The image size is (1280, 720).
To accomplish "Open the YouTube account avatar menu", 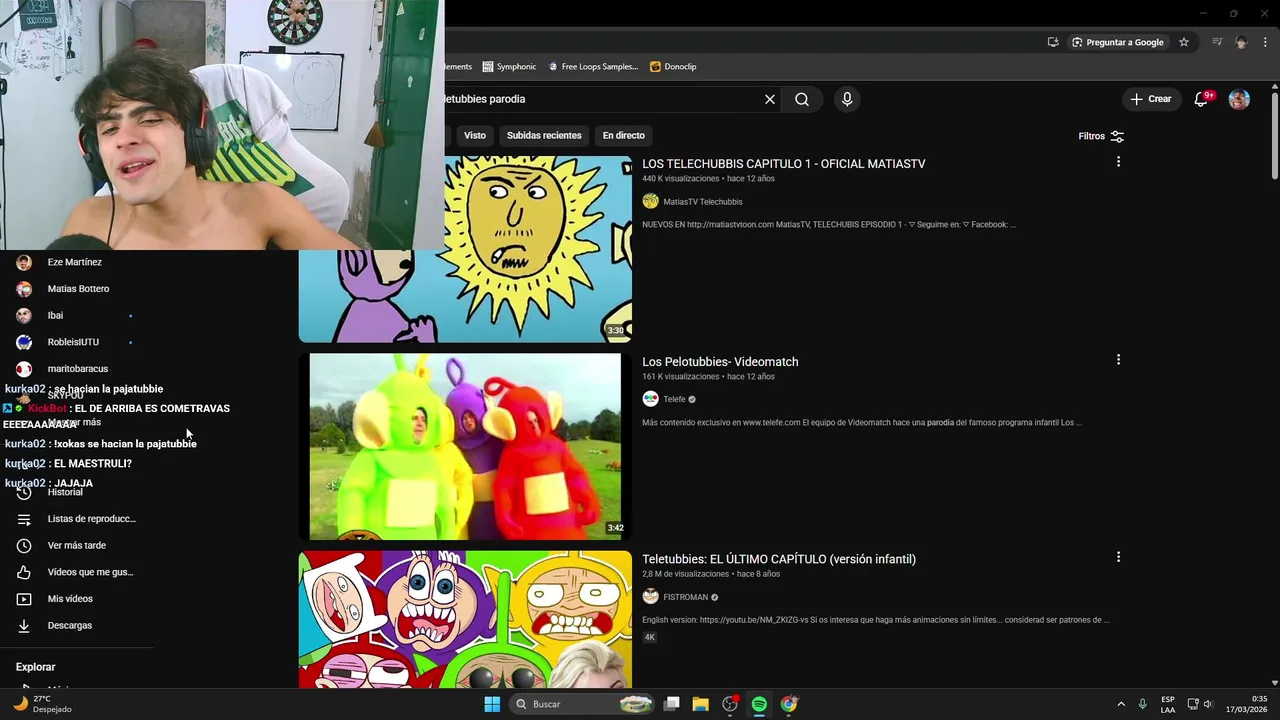I will point(1239,99).
